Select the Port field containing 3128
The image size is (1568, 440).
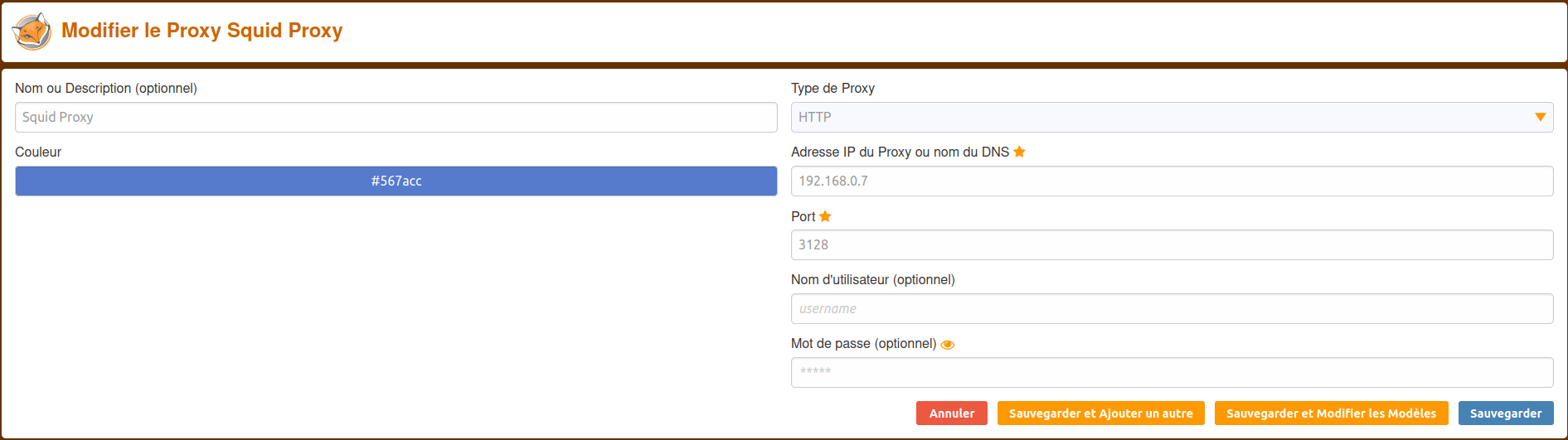1172,245
